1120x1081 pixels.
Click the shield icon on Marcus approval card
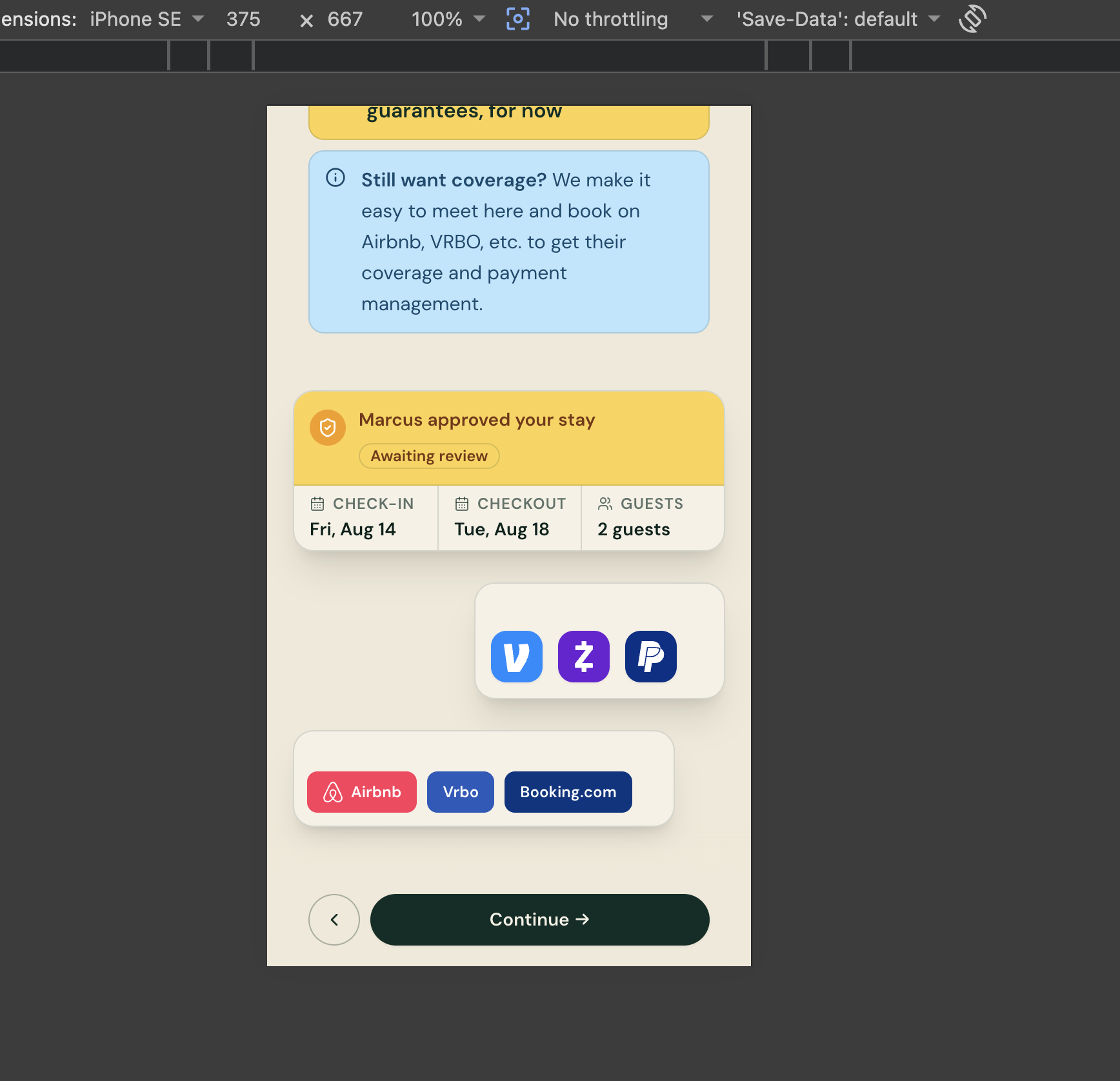328,428
